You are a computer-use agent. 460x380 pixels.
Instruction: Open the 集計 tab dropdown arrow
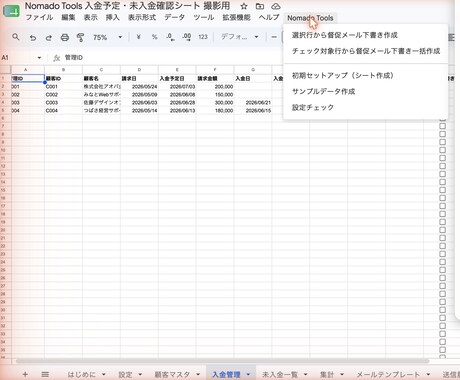click(x=342, y=374)
